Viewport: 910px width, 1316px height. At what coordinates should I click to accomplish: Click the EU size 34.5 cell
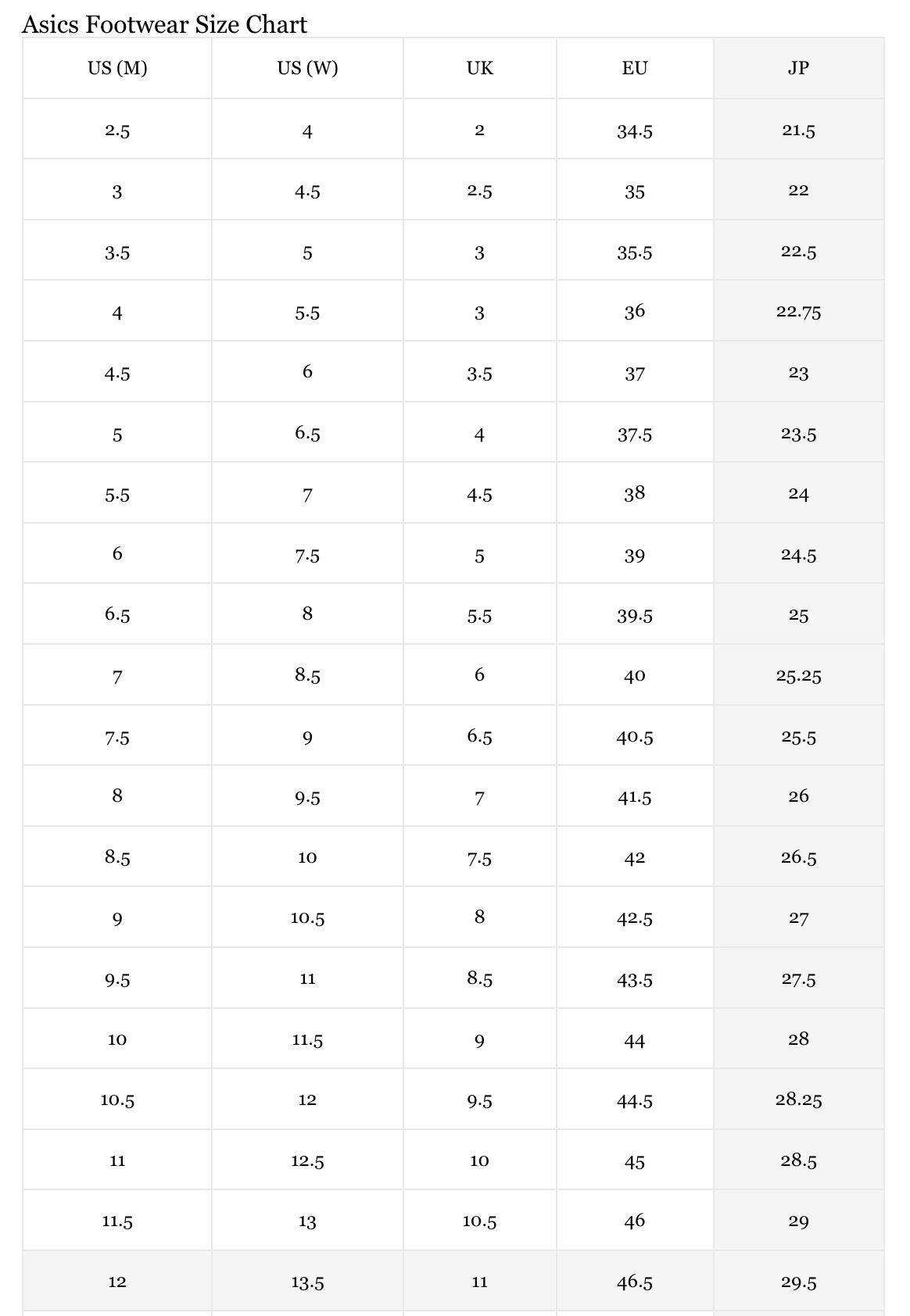click(634, 131)
